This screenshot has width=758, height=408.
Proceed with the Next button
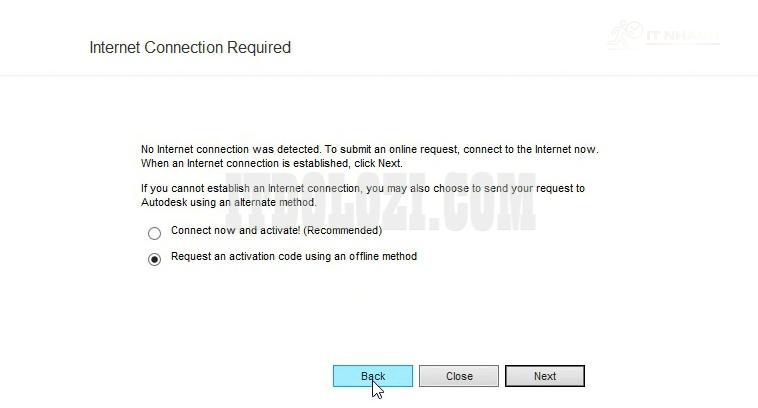544,376
